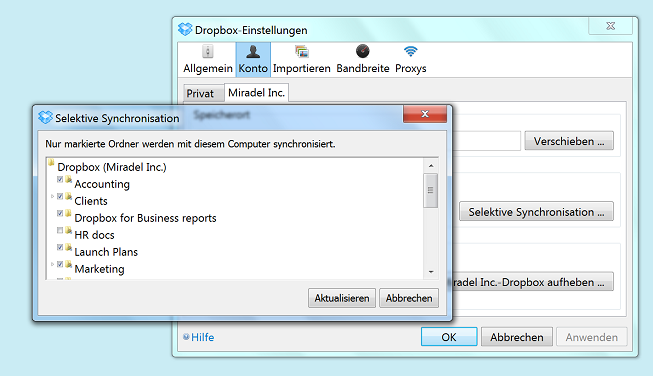Click the Selektive Synchronisation ... button
The height and width of the screenshot is (376, 653).
pyautogui.click(x=536, y=212)
